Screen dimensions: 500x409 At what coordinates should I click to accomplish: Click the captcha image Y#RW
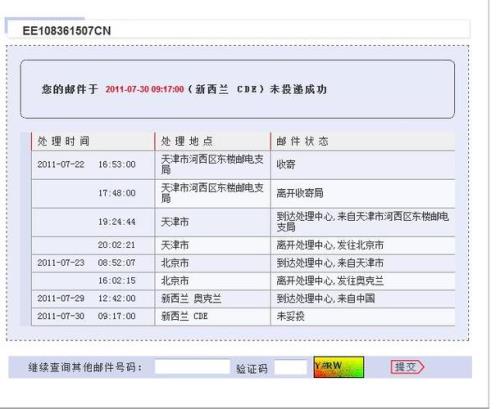pyautogui.click(x=339, y=367)
